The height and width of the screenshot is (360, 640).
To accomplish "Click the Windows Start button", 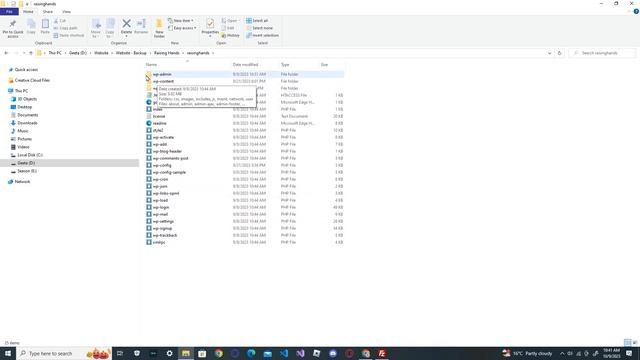I will point(8,353).
